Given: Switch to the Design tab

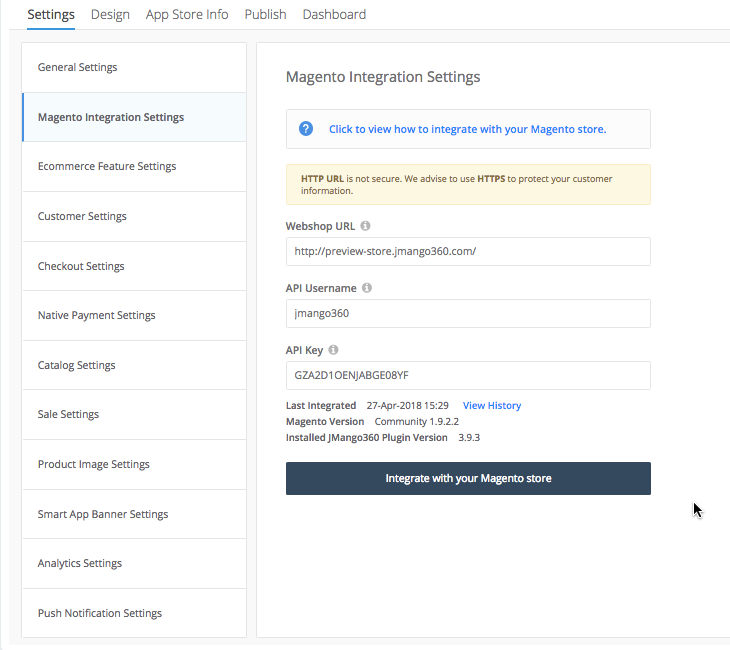Looking at the screenshot, I should 110,14.
